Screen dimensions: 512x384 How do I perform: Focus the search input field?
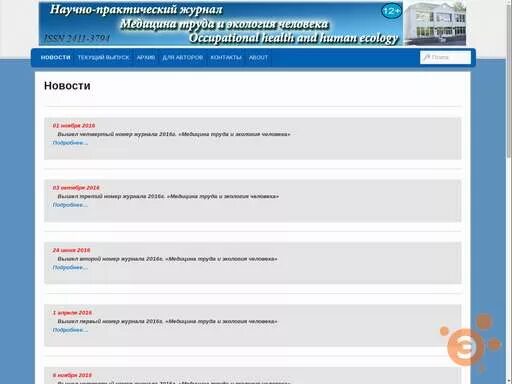pyautogui.click(x=445, y=57)
